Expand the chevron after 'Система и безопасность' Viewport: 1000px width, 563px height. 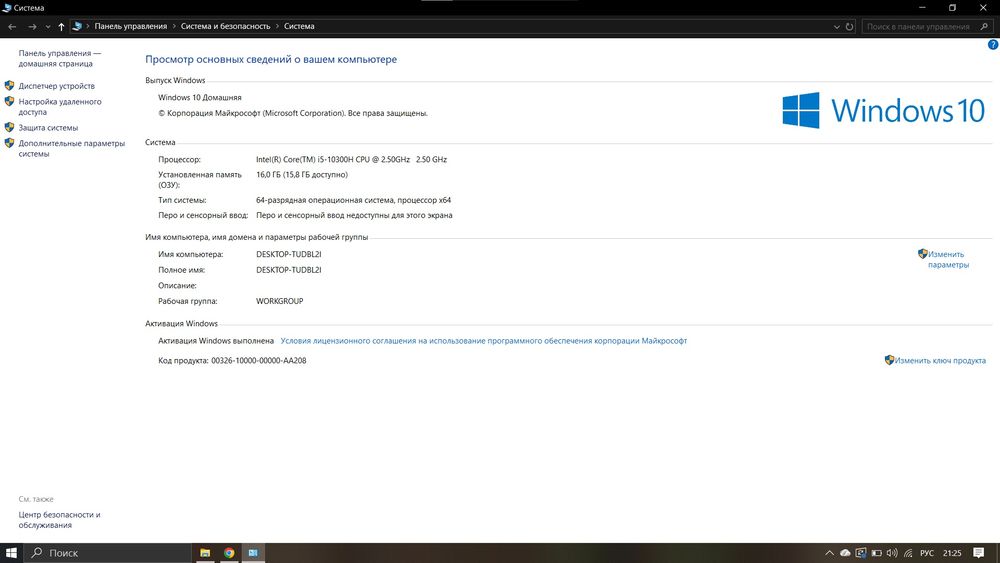(277, 26)
